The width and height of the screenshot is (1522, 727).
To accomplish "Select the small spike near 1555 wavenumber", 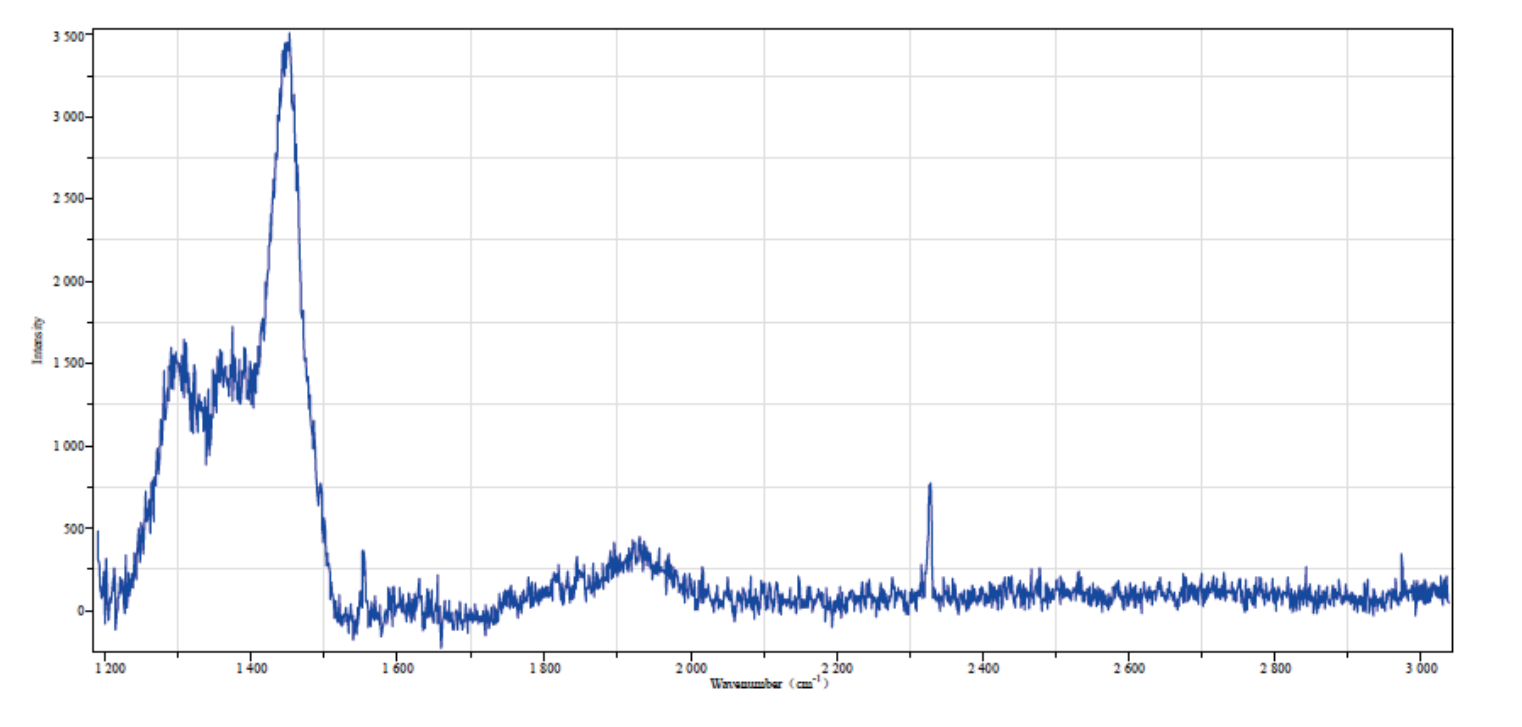I will click(x=363, y=554).
